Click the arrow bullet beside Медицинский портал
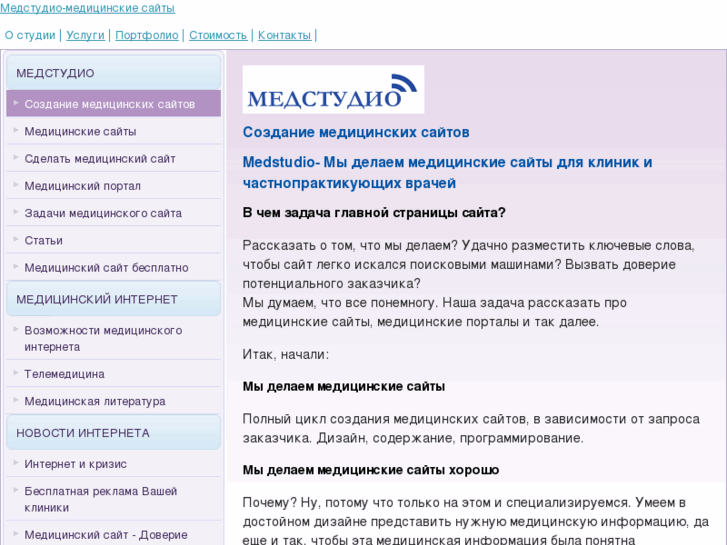The image size is (727, 545). tap(16, 185)
